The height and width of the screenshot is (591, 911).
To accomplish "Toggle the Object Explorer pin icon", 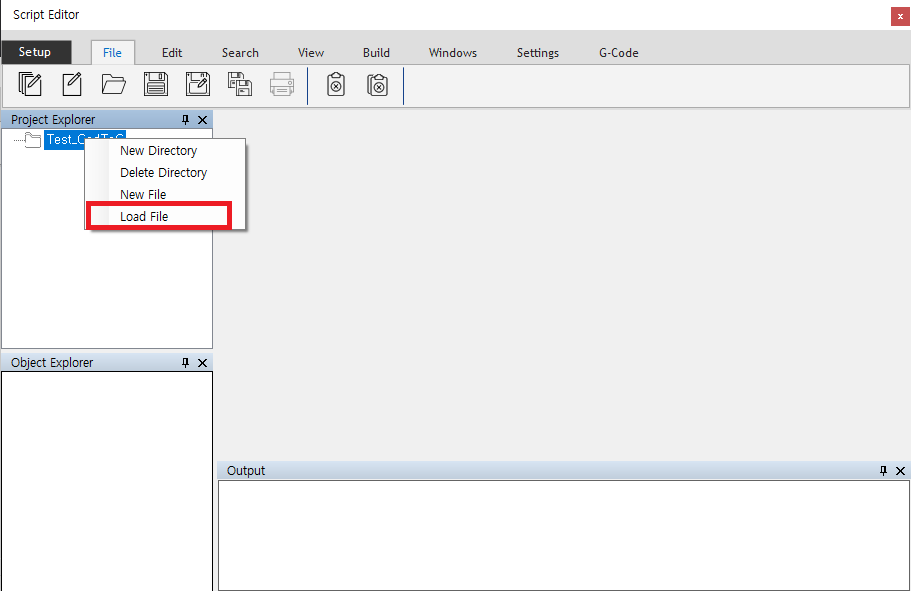I will tap(185, 363).
